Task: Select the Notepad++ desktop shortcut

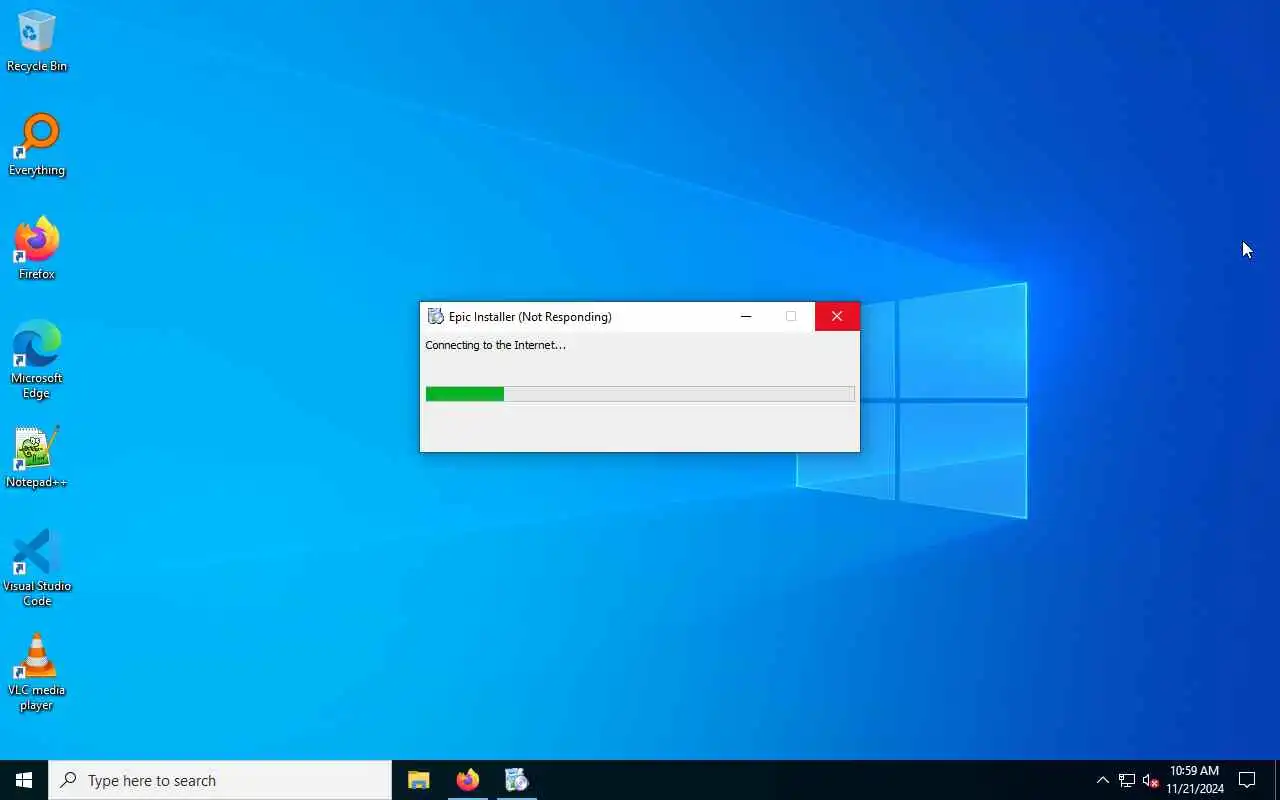Action: (37, 458)
